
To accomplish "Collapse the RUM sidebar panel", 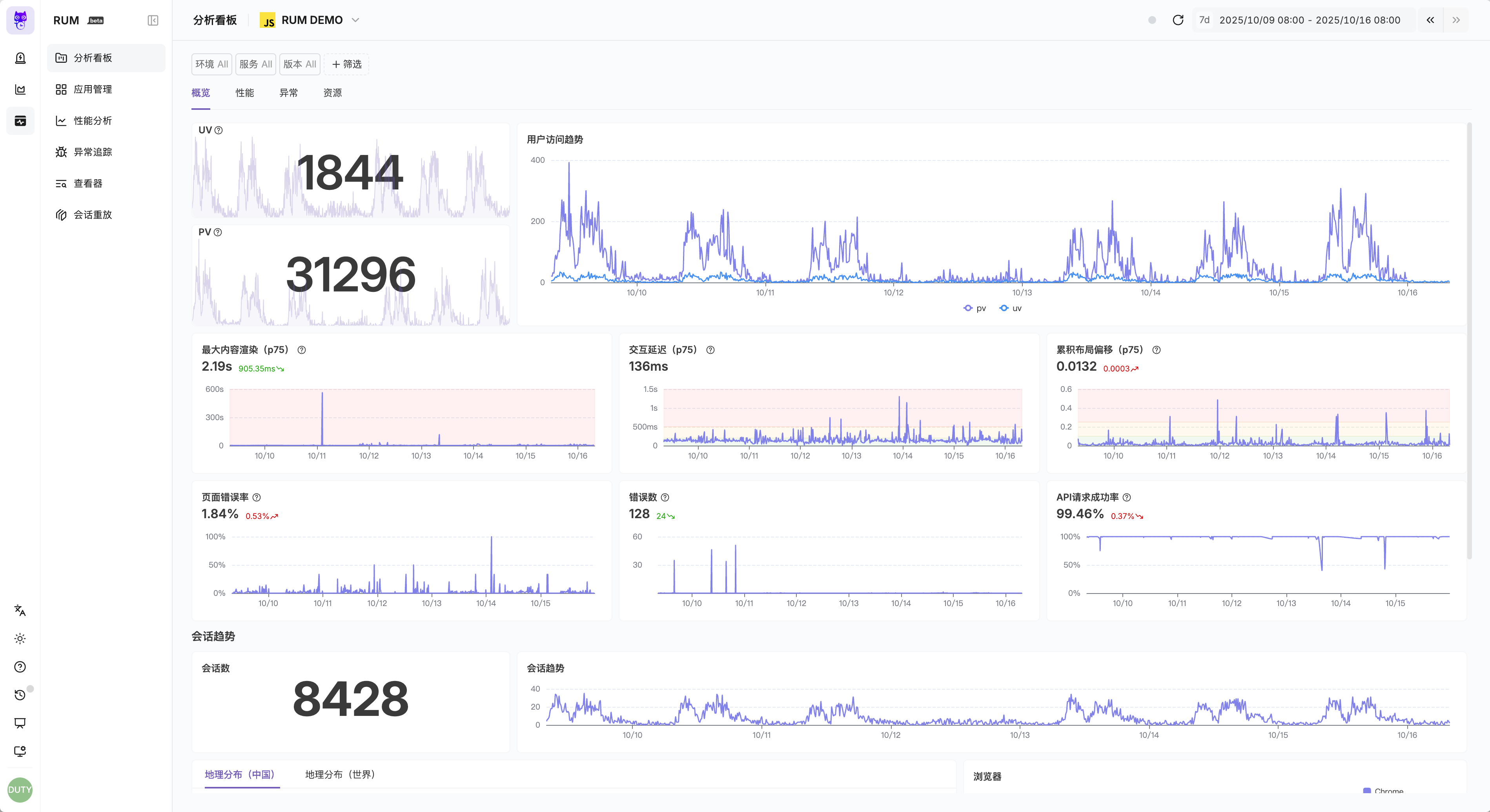I will click(x=153, y=20).
